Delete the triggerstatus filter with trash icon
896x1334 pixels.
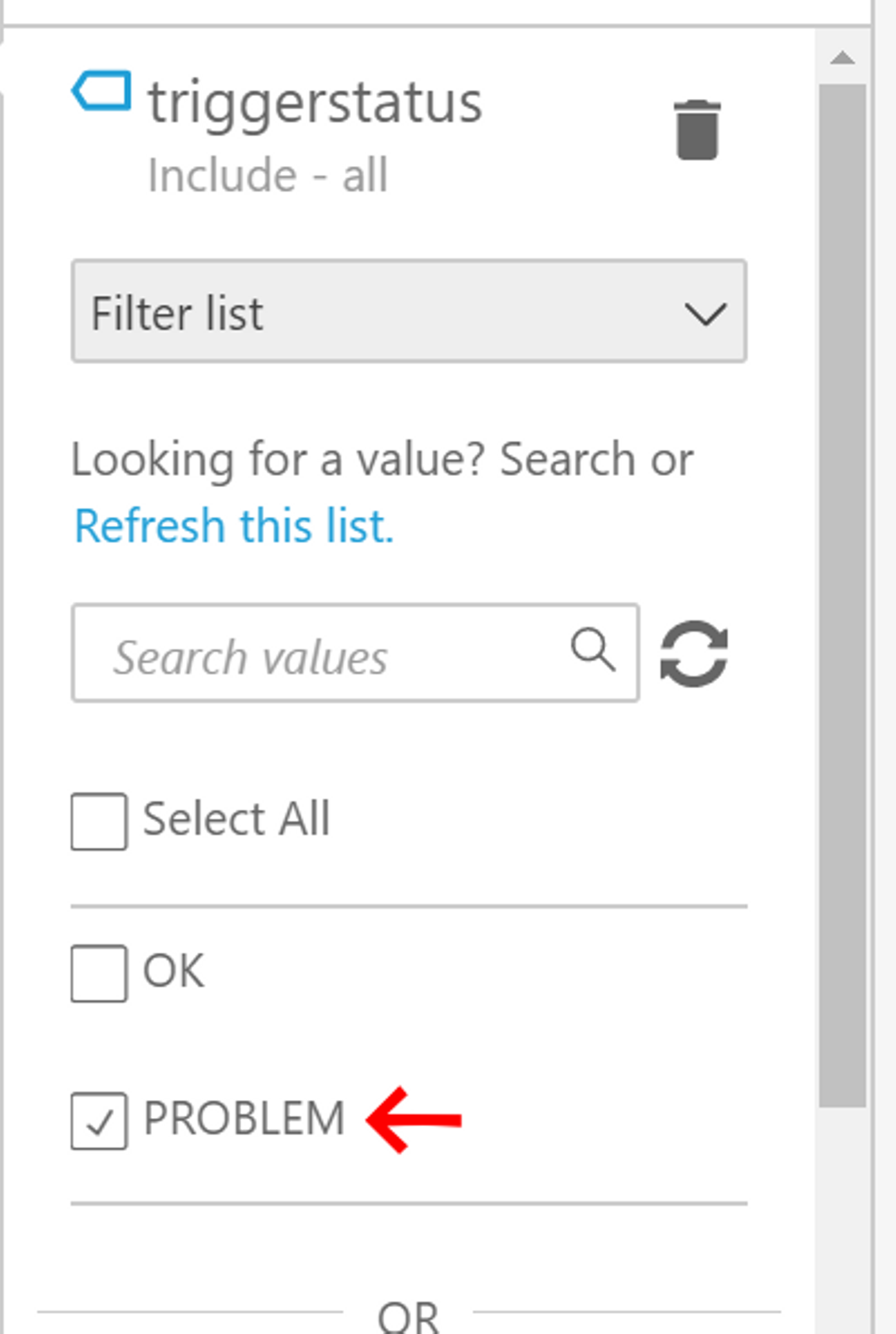click(697, 130)
